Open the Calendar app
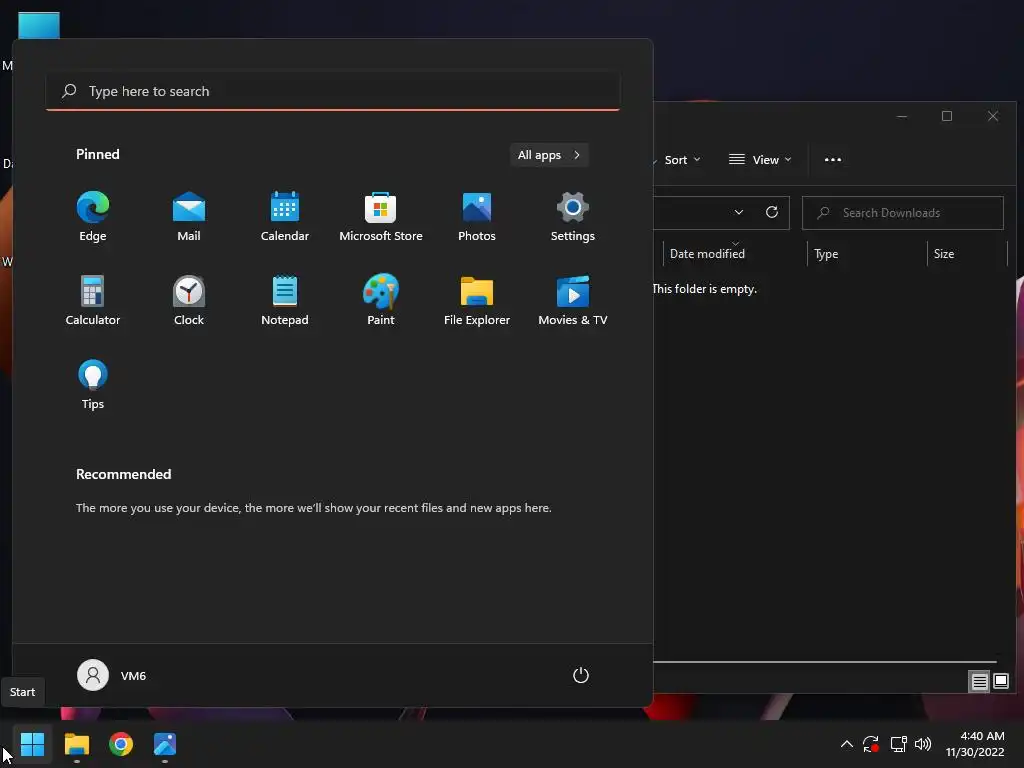Screen dimensions: 1024x768 pyautogui.click(x=285, y=217)
